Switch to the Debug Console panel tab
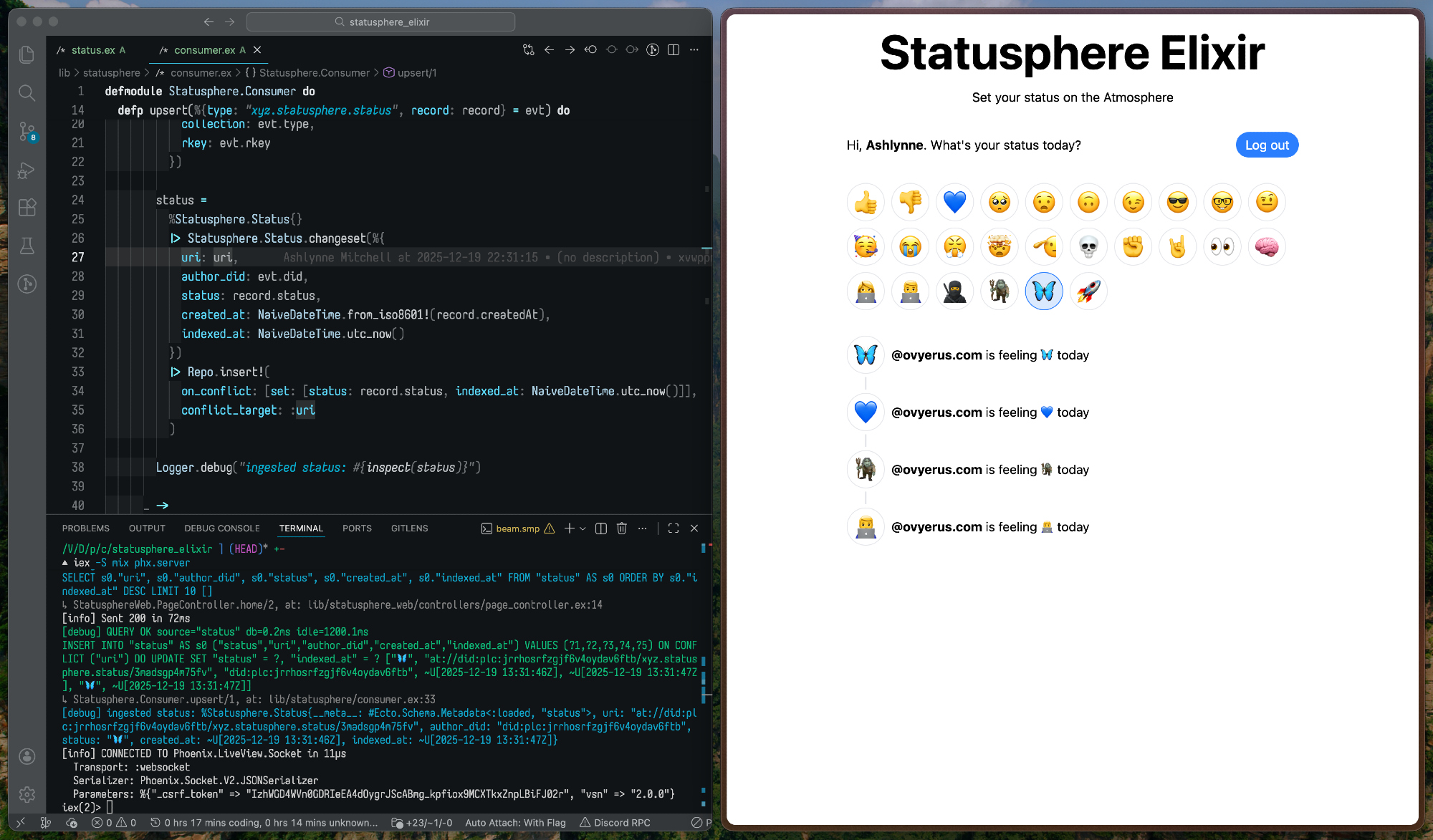Viewport: 1433px width, 840px height. [x=221, y=528]
